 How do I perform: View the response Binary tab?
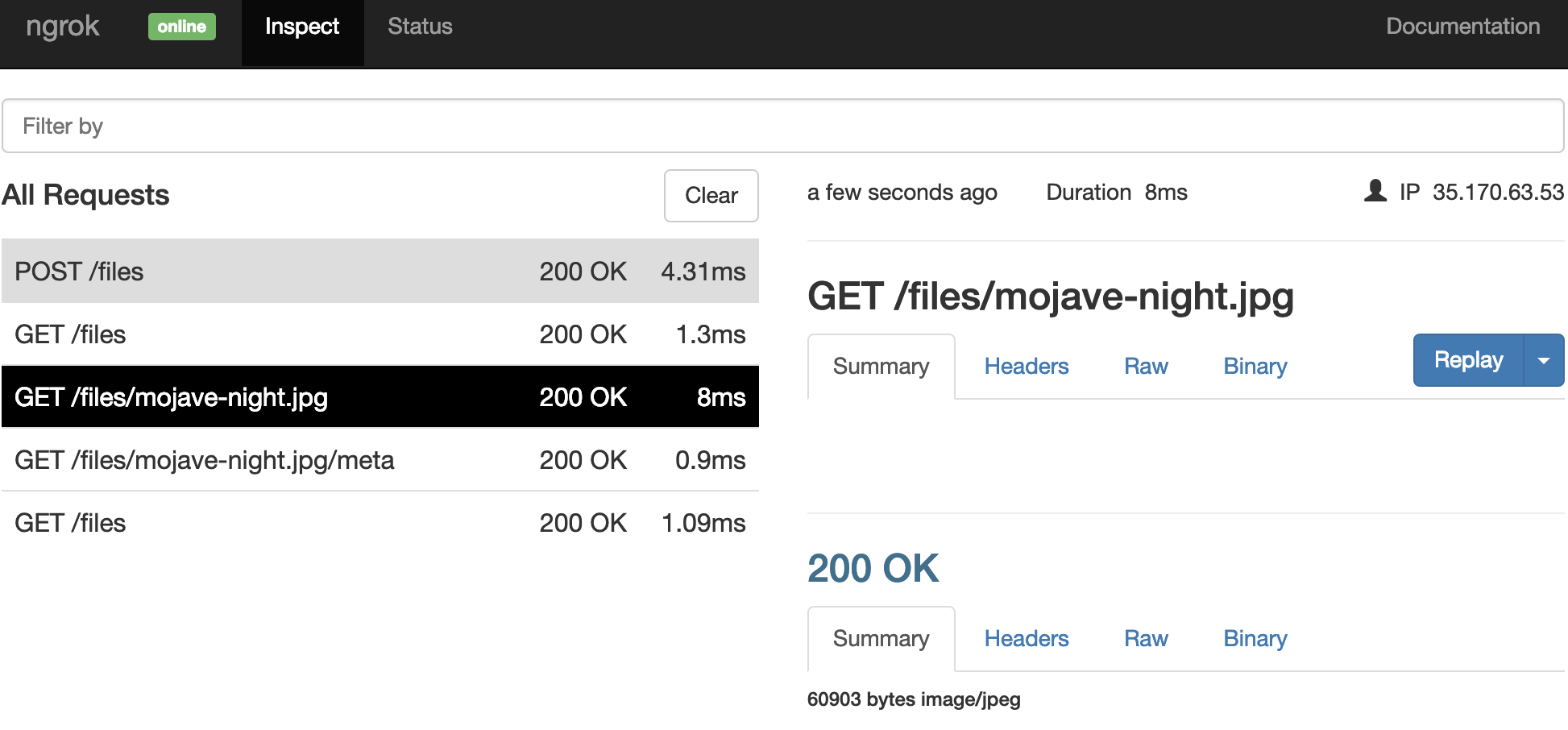1255,639
